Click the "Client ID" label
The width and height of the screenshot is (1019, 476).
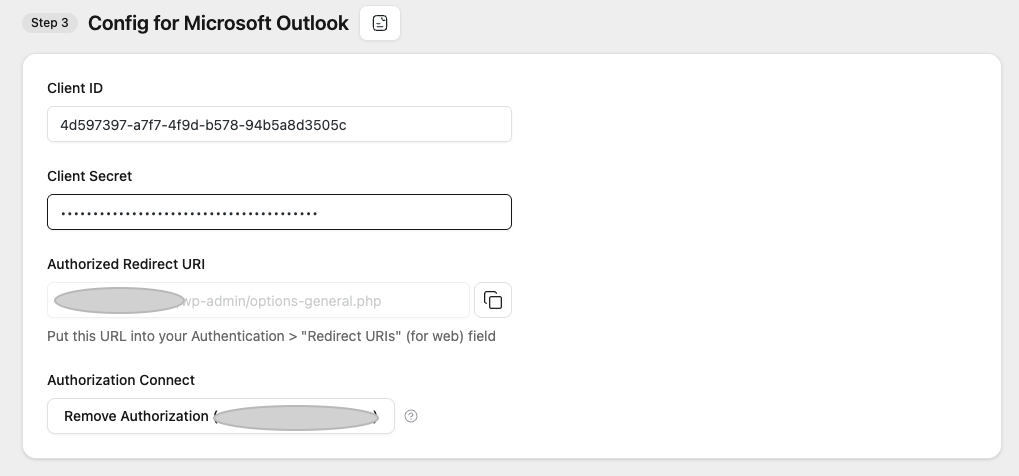(x=75, y=88)
